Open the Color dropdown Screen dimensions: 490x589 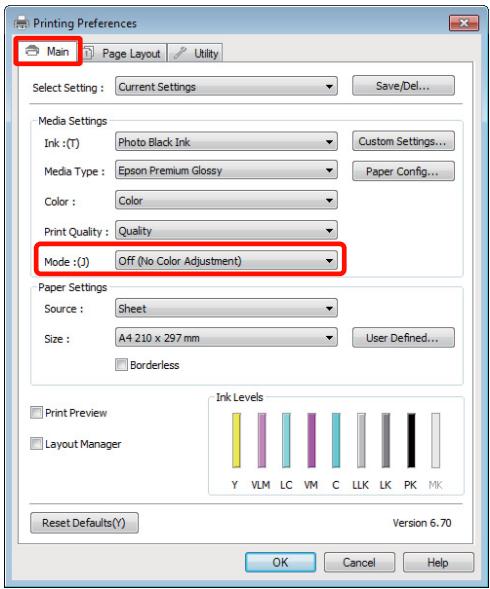[x=226, y=200]
